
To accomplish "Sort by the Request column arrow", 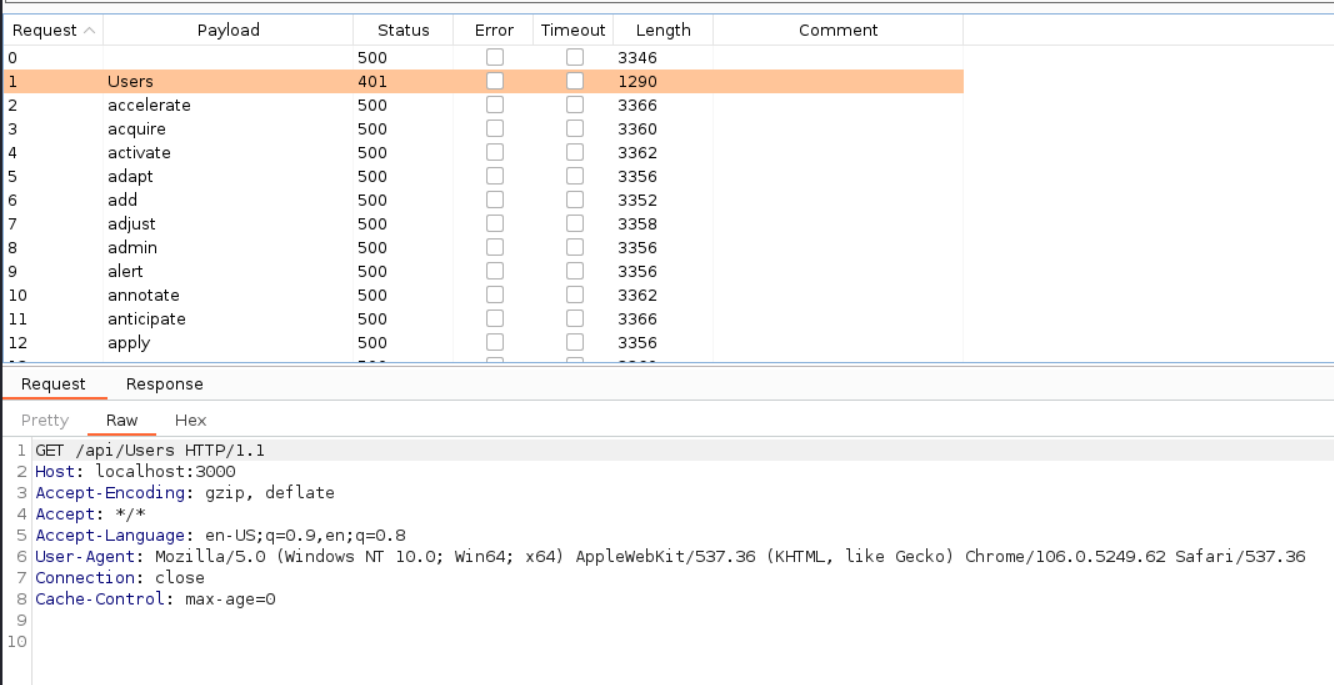I will click(90, 30).
